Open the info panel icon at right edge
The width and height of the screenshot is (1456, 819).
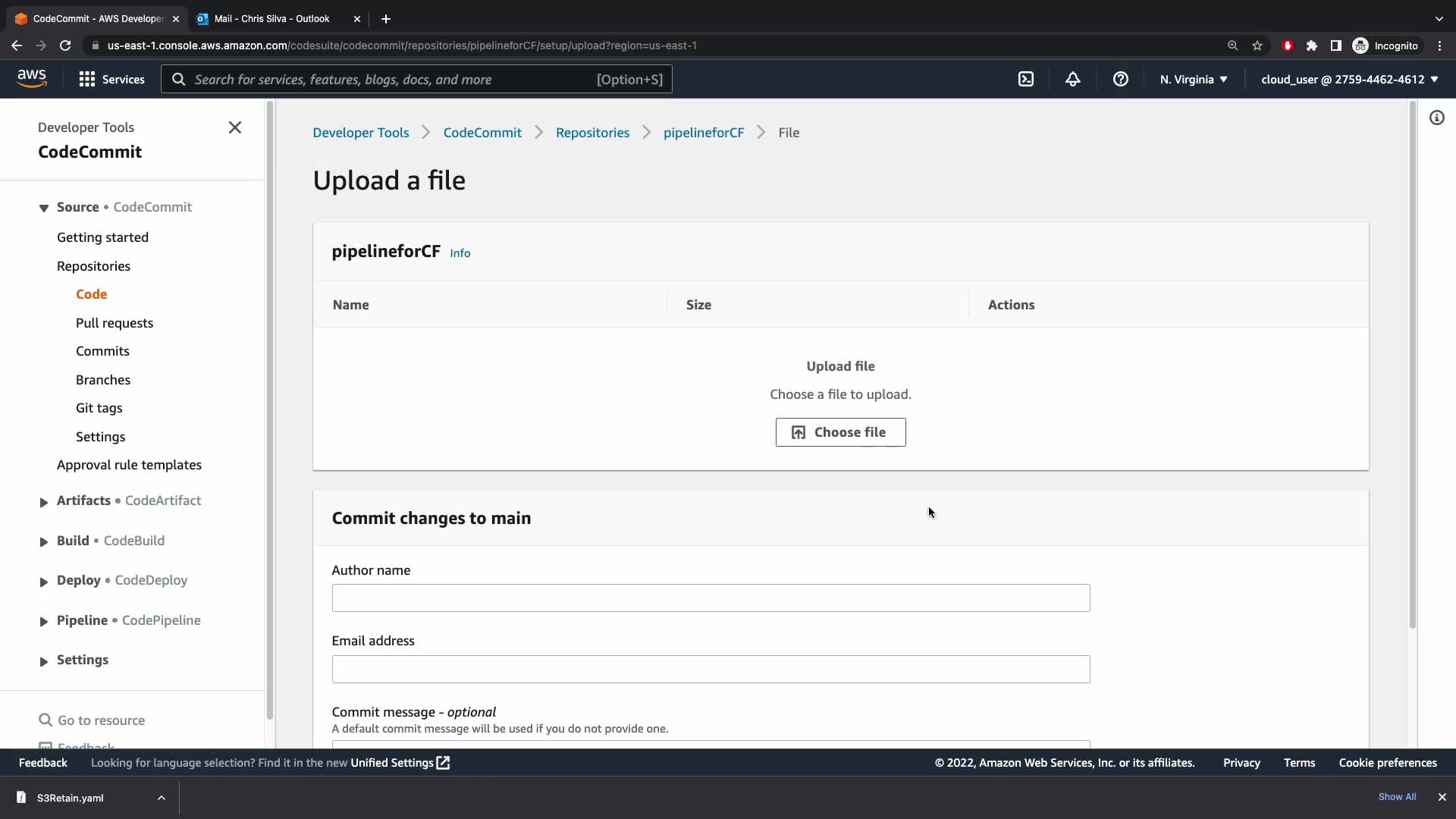1436,118
